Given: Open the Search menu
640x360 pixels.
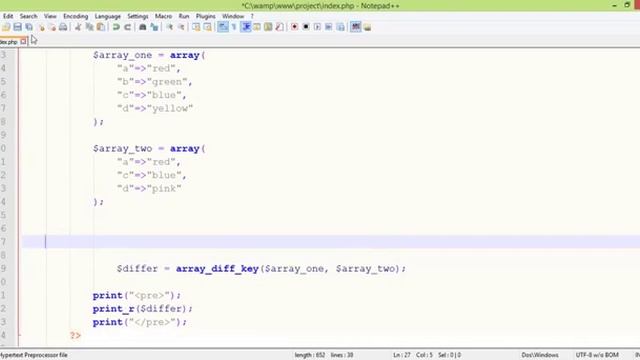Looking at the screenshot, I should tap(29, 16).
